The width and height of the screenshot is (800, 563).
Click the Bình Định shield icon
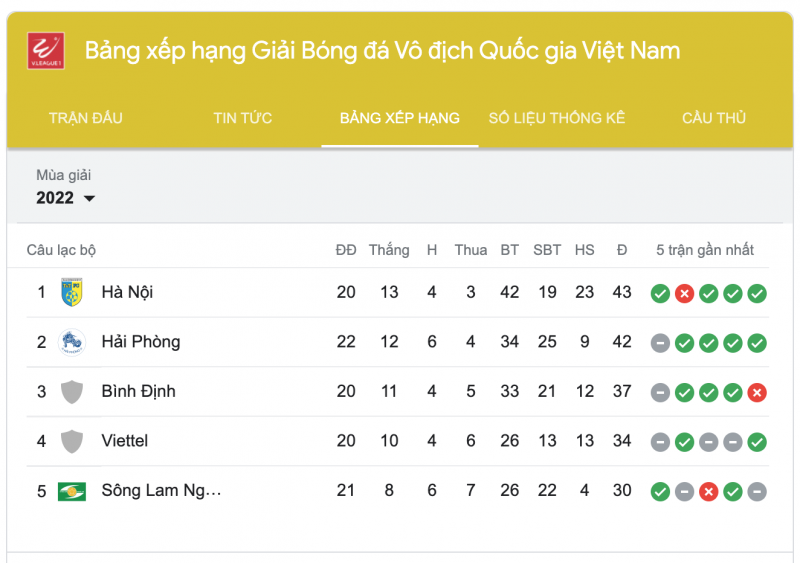click(x=71, y=392)
